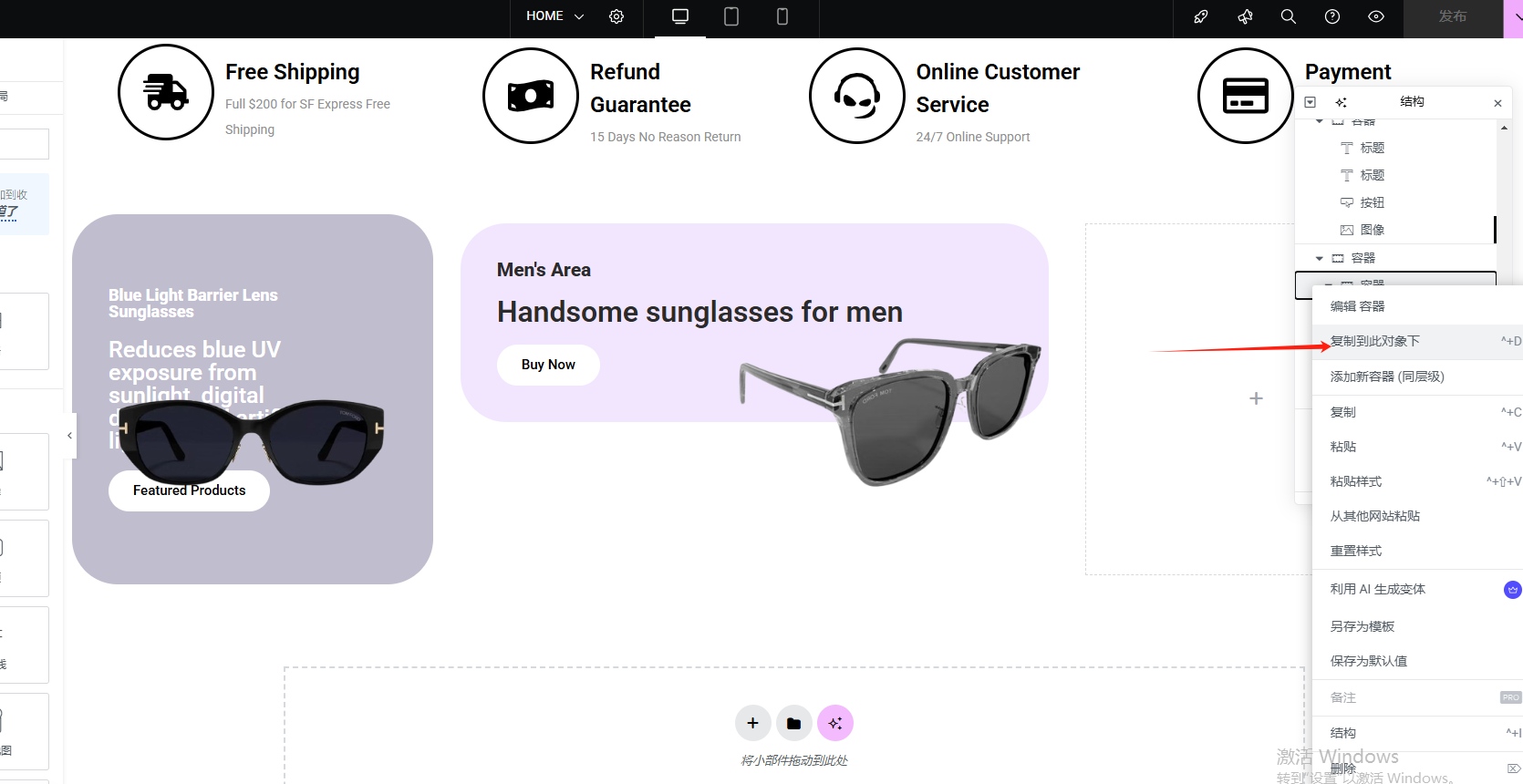Choose 复制到此对象下 from context menu
This screenshot has height=784, width=1523.
click(1374, 341)
